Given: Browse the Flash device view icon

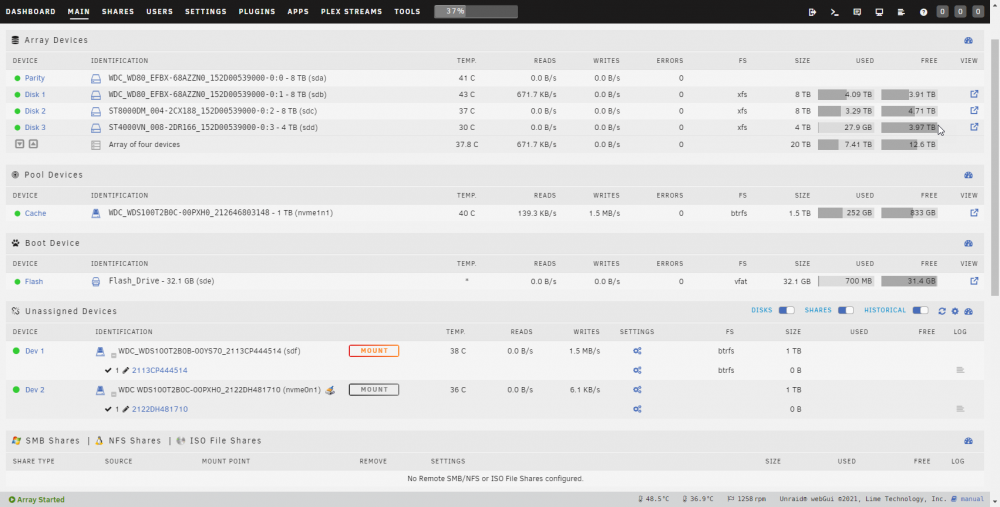Looking at the screenshot, I should (x=974, y=281).
